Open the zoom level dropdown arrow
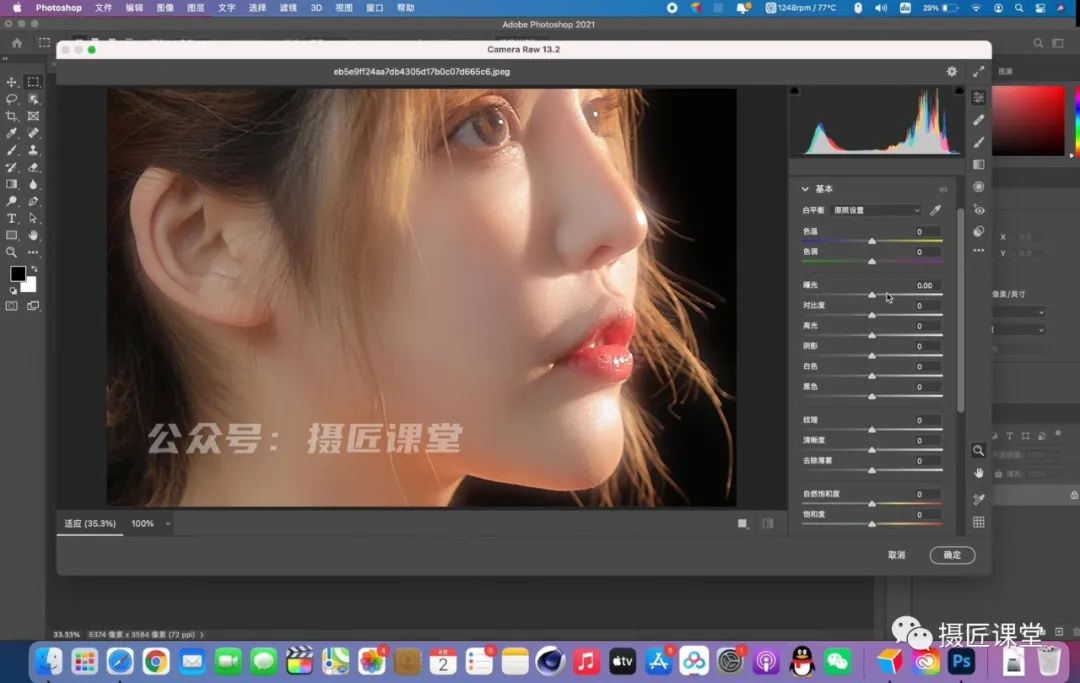Image resolution: width=1080 pixels, height=683 pixels. click(x=167, y=524)
